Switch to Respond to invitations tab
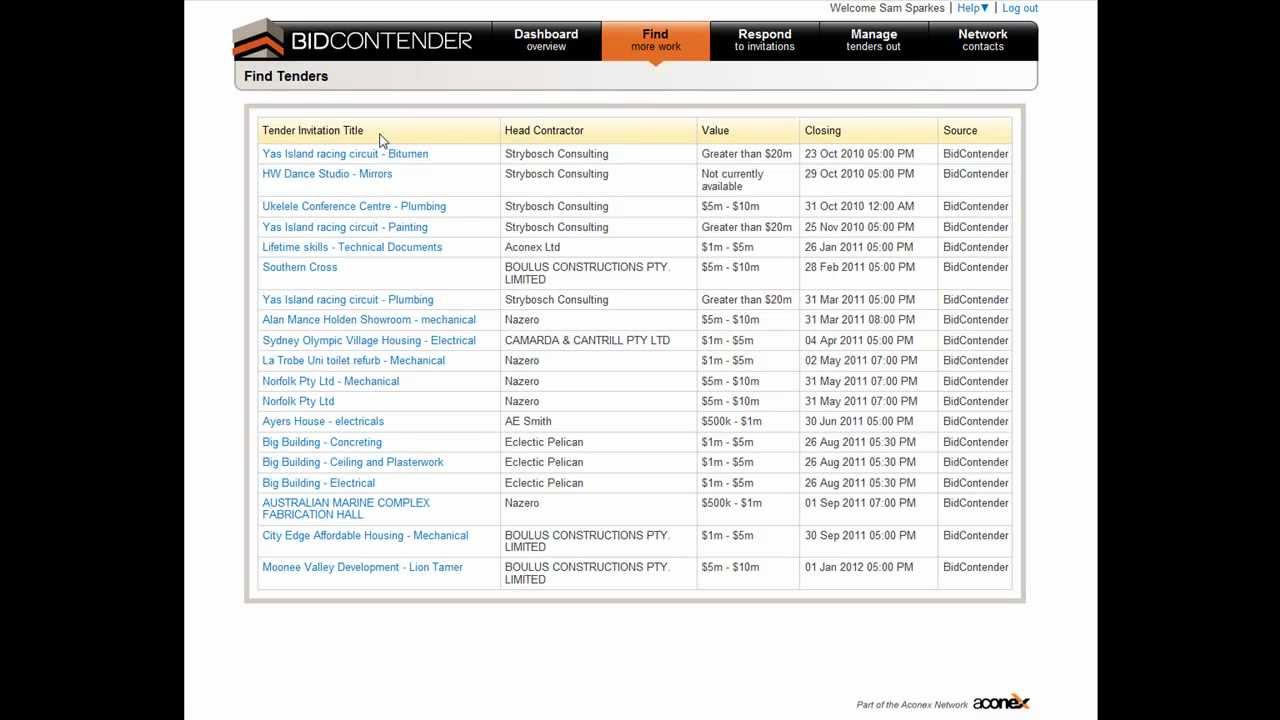Screen dimensions: 1280x720 [764, 40]
